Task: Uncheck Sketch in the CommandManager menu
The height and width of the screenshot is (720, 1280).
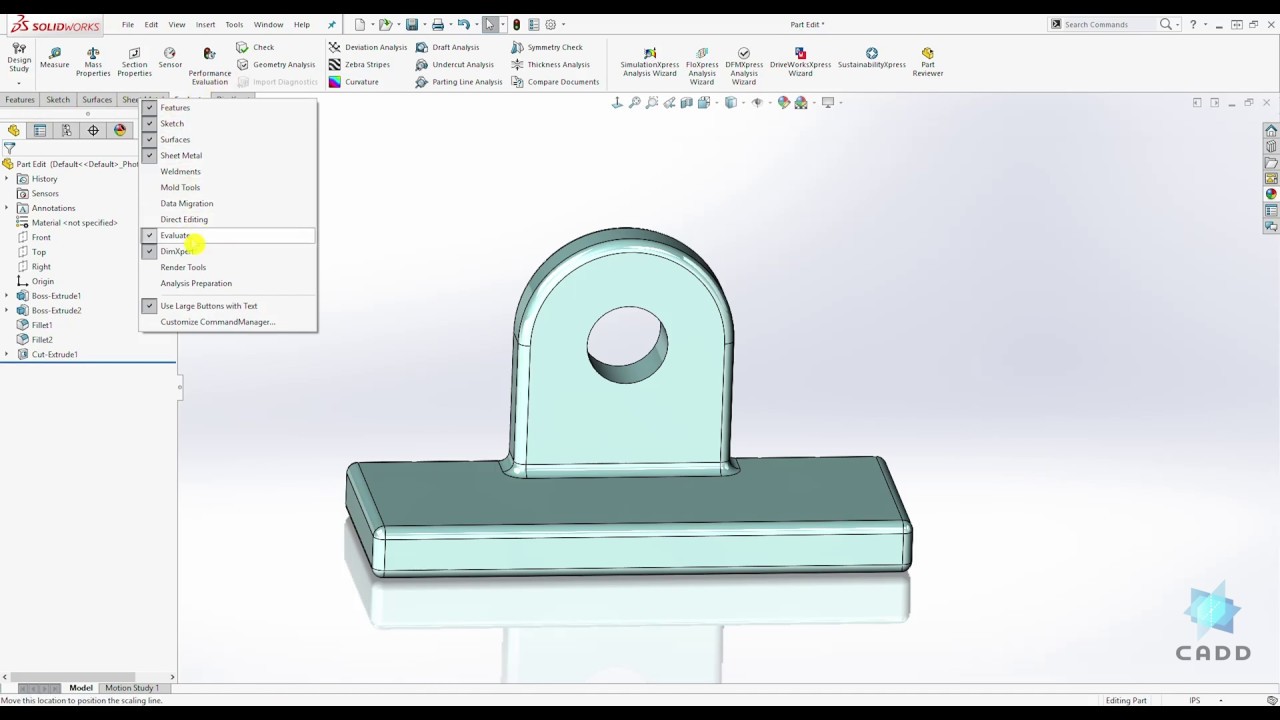Action: pyautogui.click(x=228, y=123)
